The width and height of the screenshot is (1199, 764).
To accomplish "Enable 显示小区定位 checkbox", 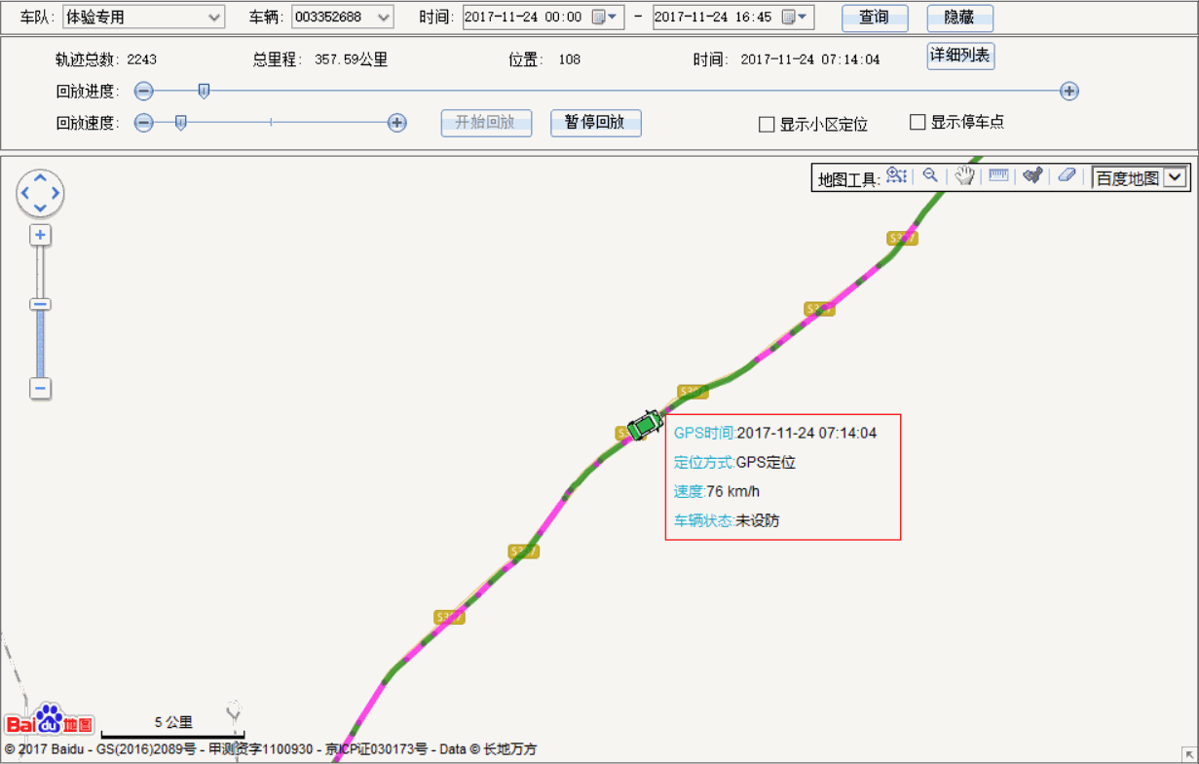I will [767, 125].
